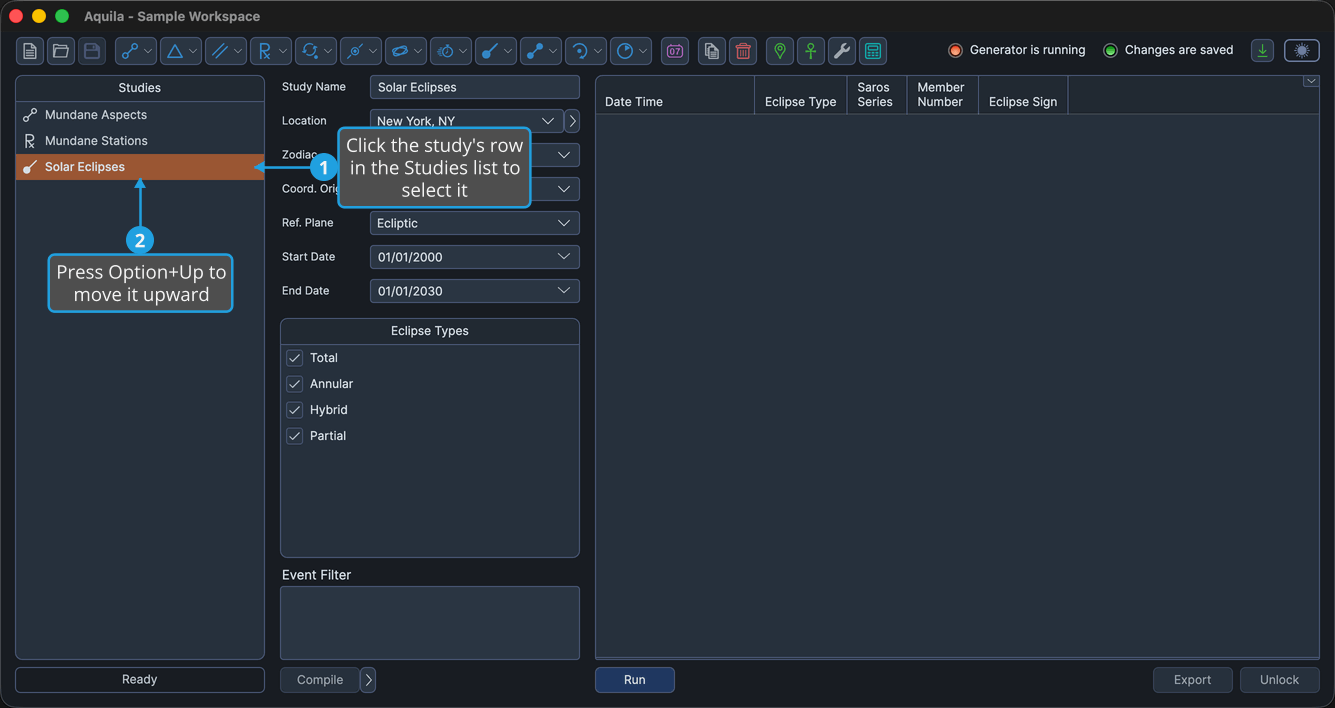
Task: Select Mundane Stations in Studies list
Action: [140, 141]
